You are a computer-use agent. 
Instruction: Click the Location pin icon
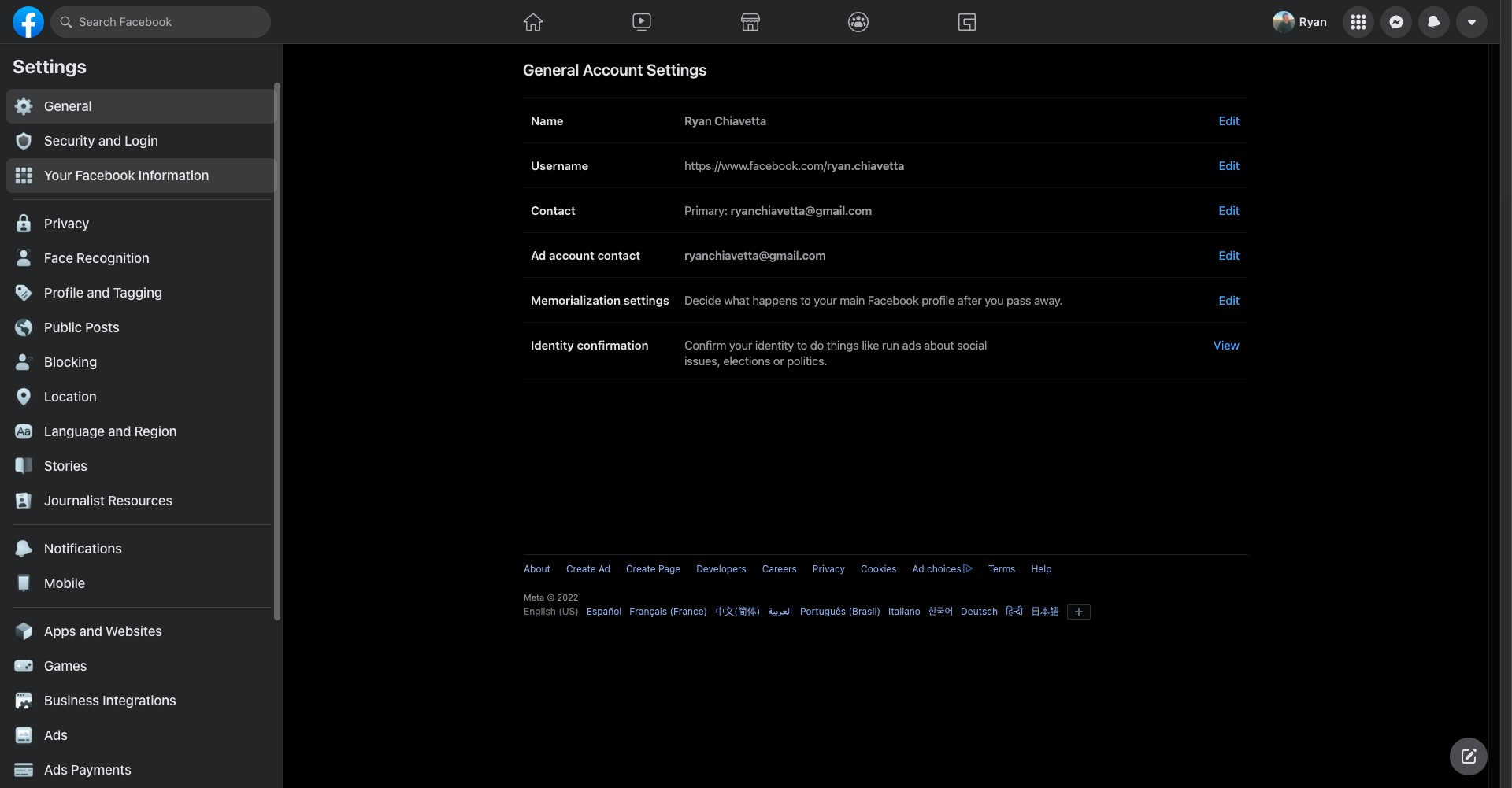tap(24, 397)
